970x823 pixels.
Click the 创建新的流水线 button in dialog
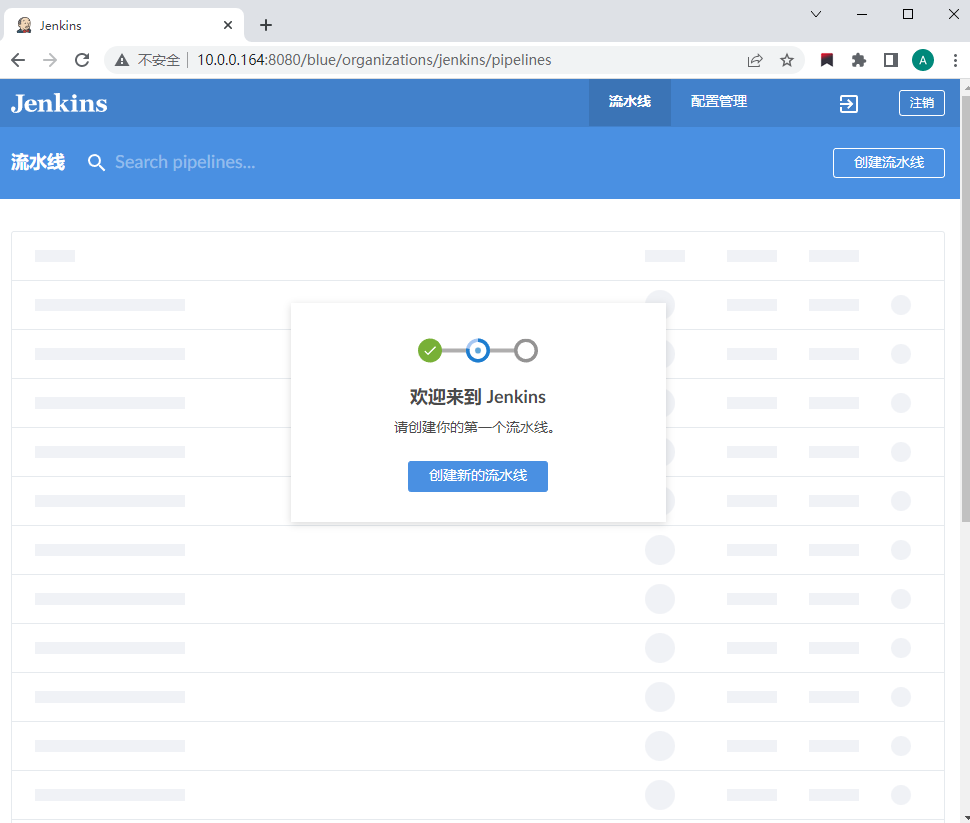pyautogui.click(x=478, y=476)
